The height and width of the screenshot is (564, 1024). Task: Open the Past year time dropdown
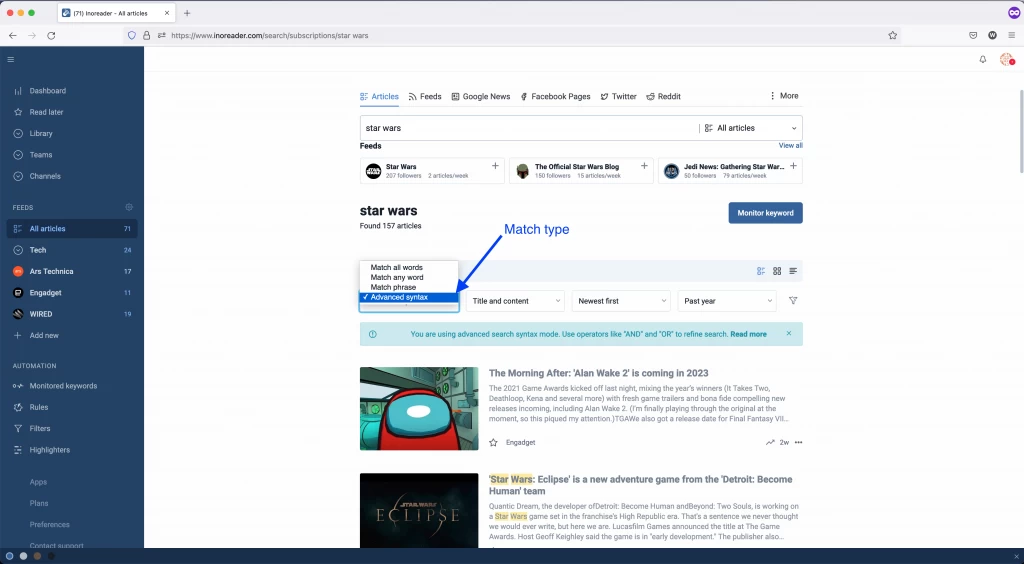tap(727, 301)
